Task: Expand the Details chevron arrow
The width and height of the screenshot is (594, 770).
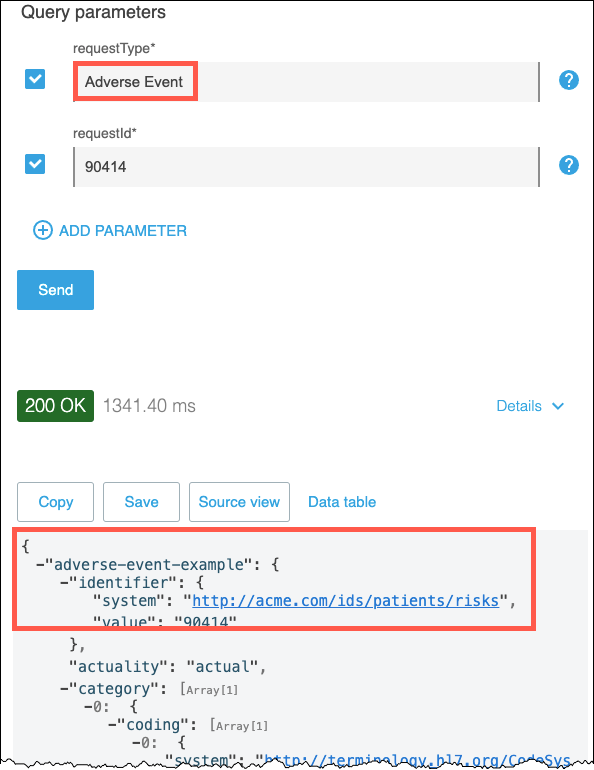Action: (558, 406)
